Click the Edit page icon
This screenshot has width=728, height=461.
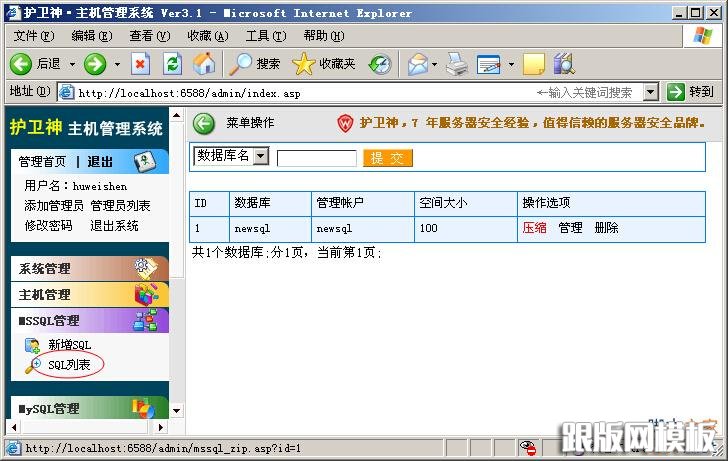pyautogui.click(x=489, y=65)
